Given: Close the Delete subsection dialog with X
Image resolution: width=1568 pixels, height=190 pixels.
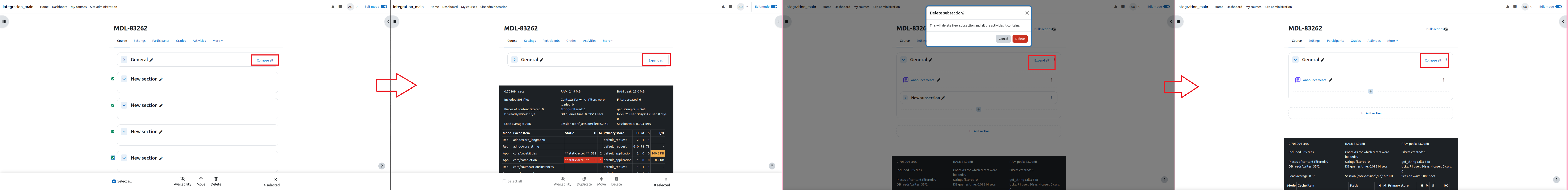Looking at the screenshot, I should pyautogui.click(x=1027, y=13).
